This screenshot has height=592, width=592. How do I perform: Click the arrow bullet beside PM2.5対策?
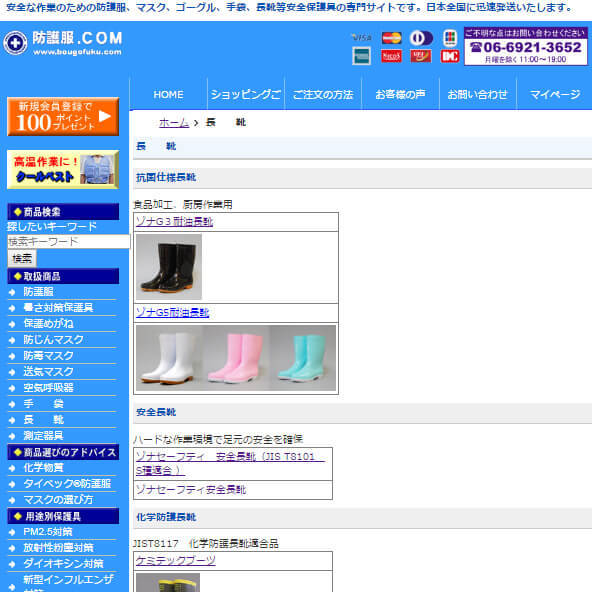coord(12,532)
